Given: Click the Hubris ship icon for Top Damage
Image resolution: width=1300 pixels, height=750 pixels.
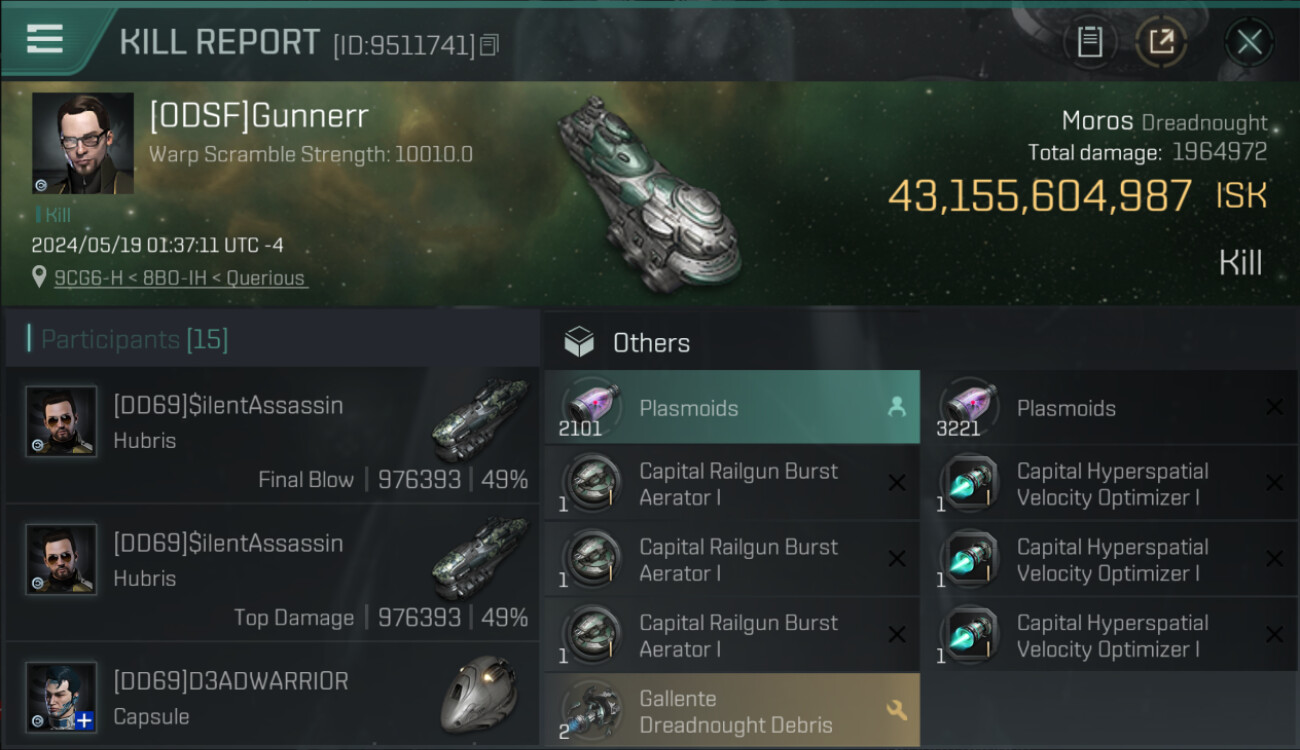Looking at the screenshot, I should (480, 559).
